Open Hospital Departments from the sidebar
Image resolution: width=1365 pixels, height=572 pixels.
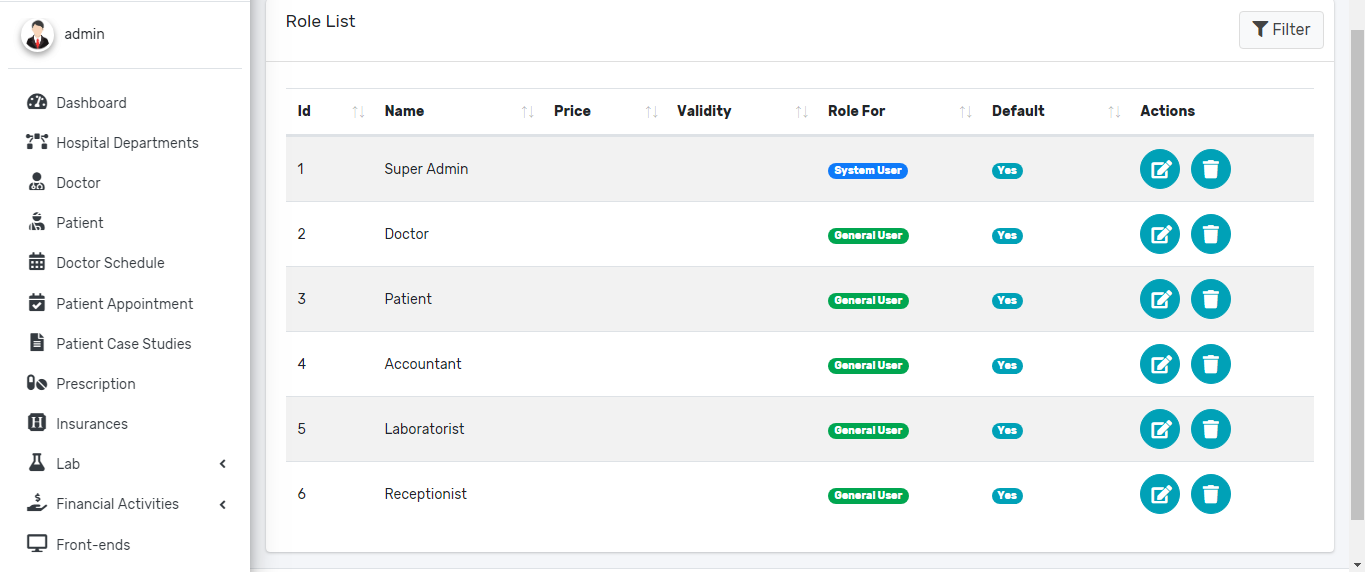click(x=127, y=143)
